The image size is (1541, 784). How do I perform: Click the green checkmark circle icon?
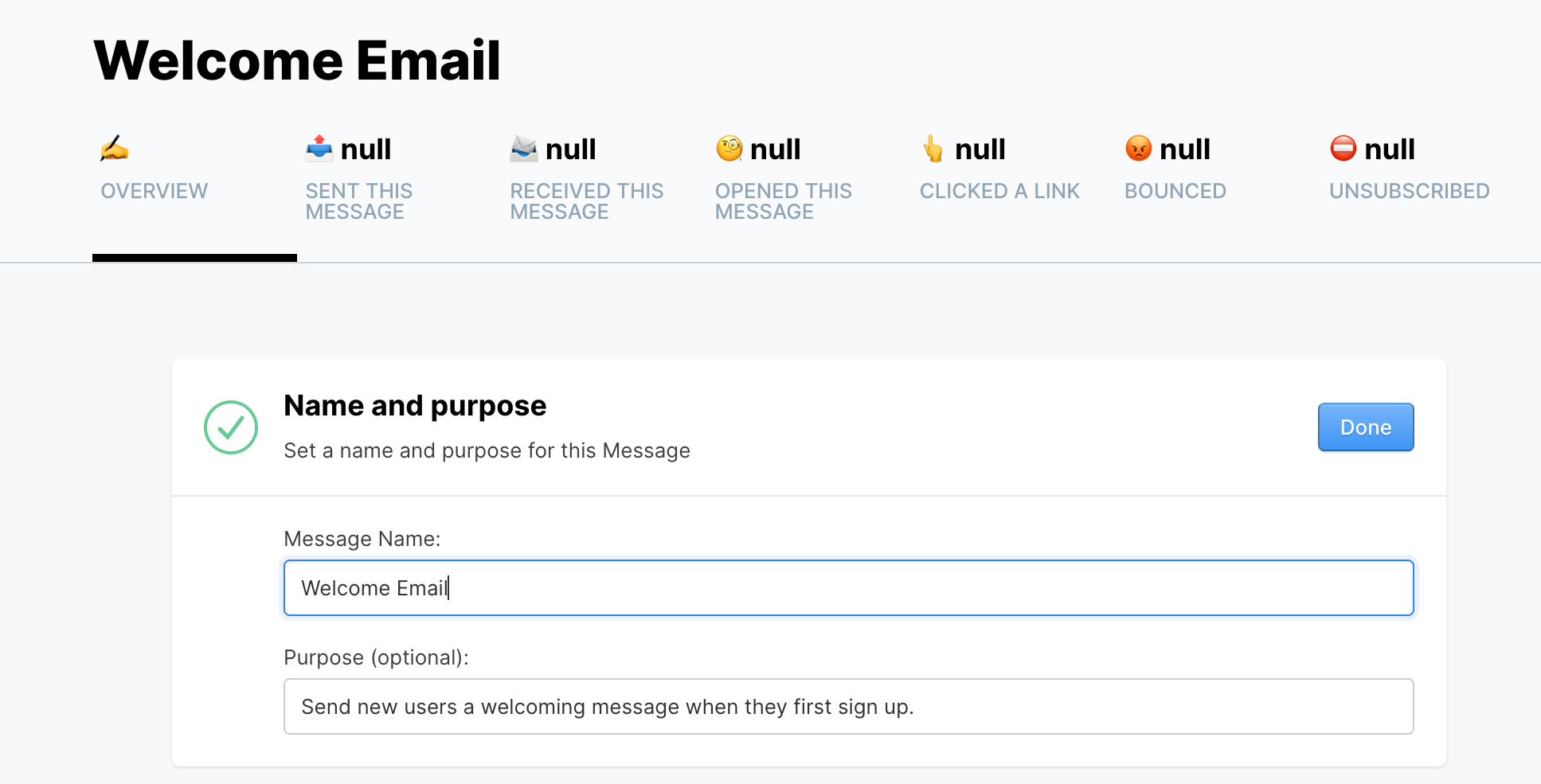(231, 427)
